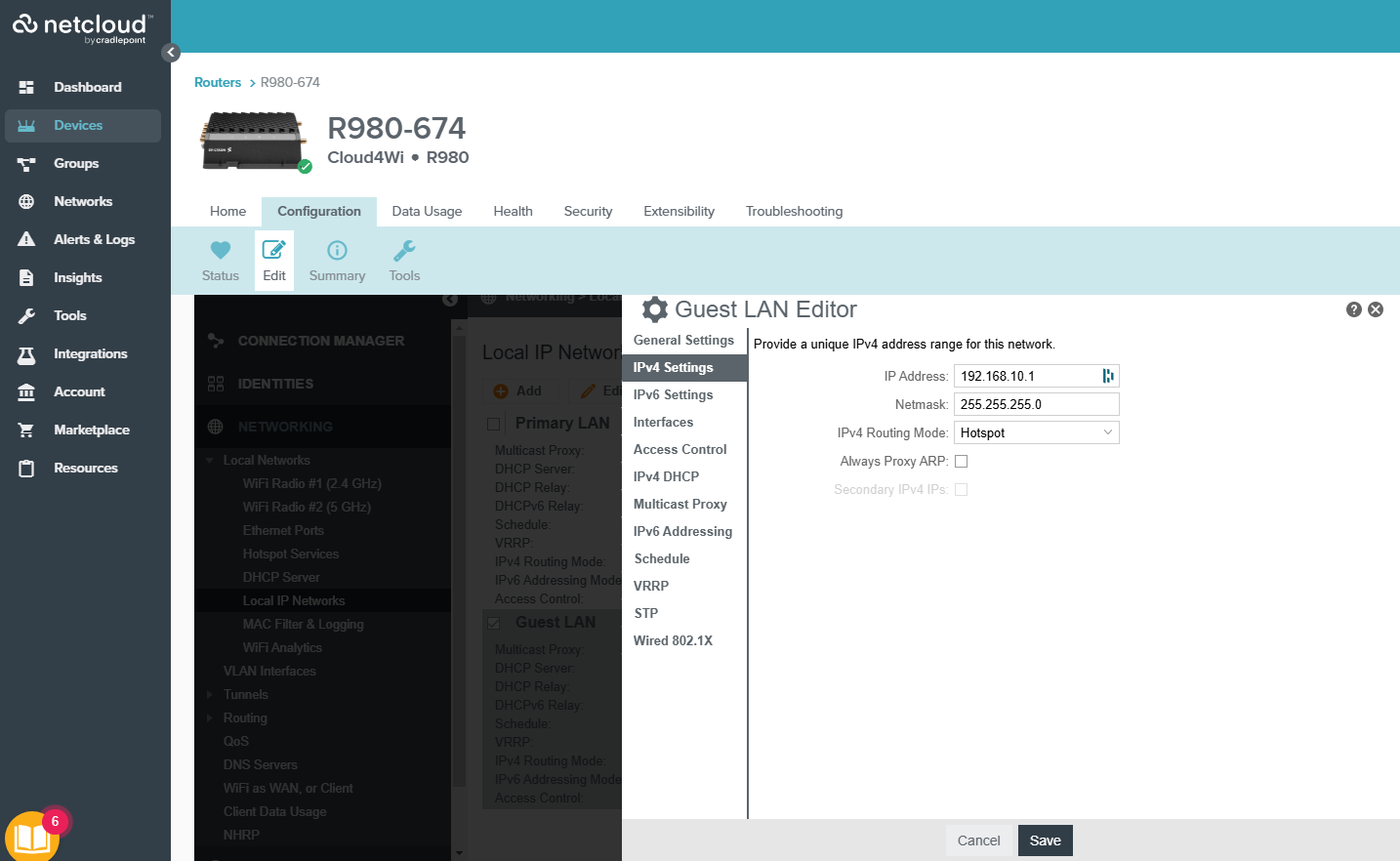Open the guide book icon with badge

coord(32,837)
